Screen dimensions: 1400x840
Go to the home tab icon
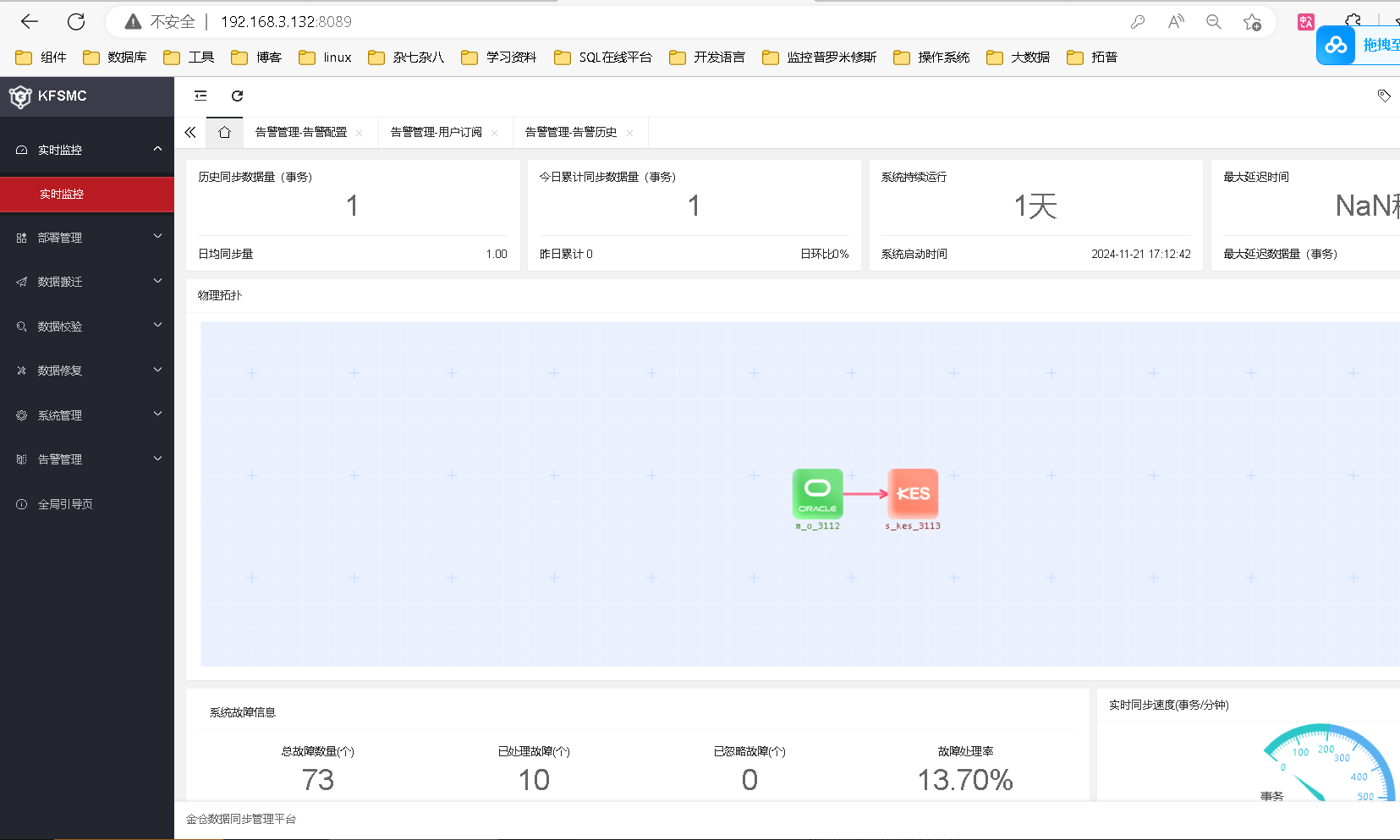(x=224, y=132)
